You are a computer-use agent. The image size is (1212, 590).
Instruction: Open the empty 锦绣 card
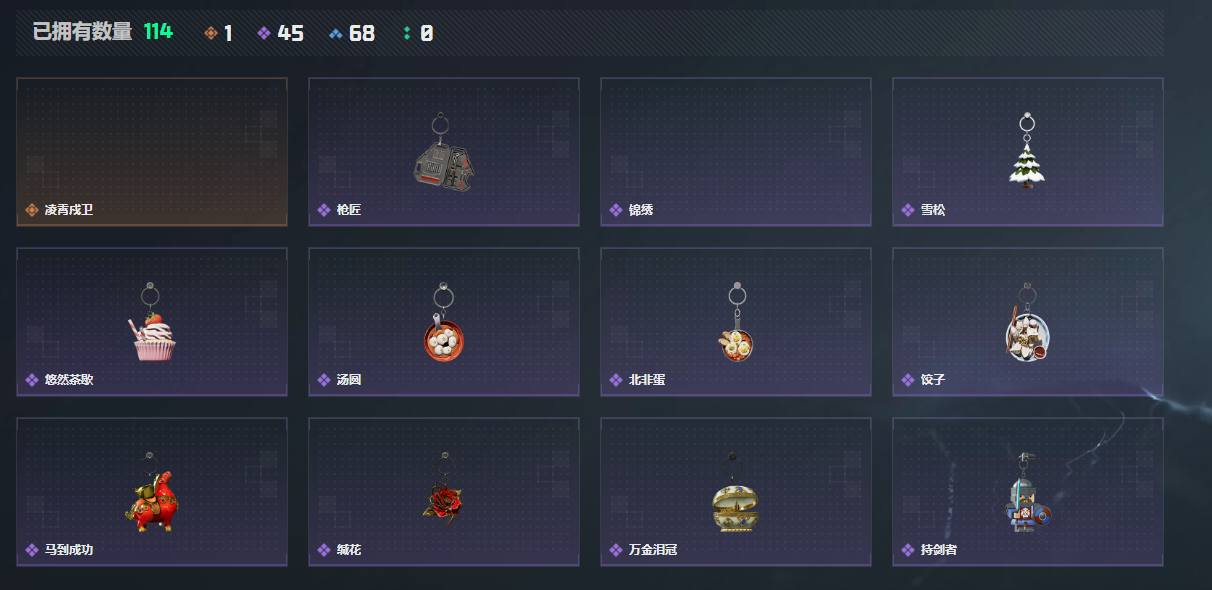[x=735, y=152]
